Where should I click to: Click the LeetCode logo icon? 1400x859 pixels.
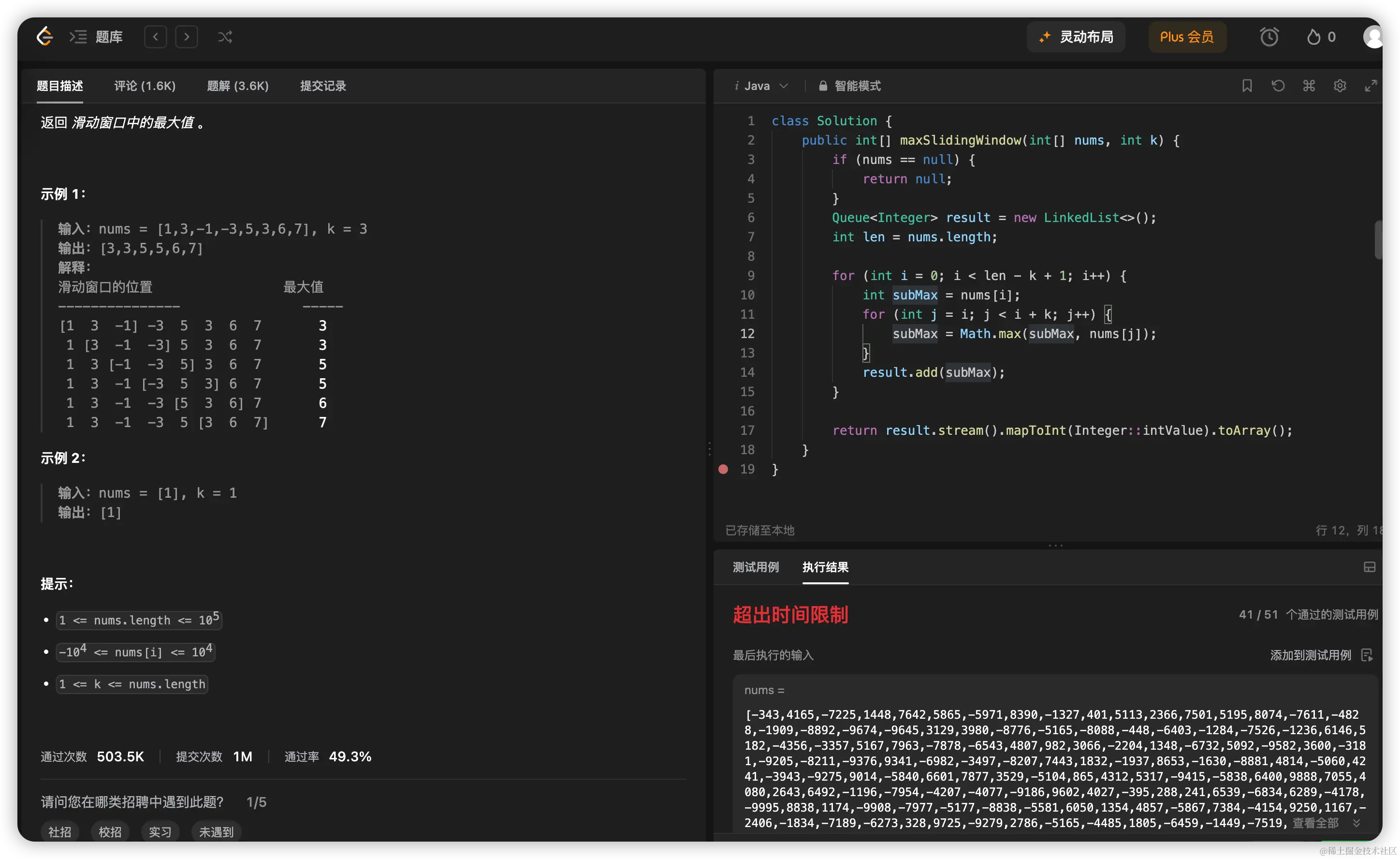click(44, 36)
